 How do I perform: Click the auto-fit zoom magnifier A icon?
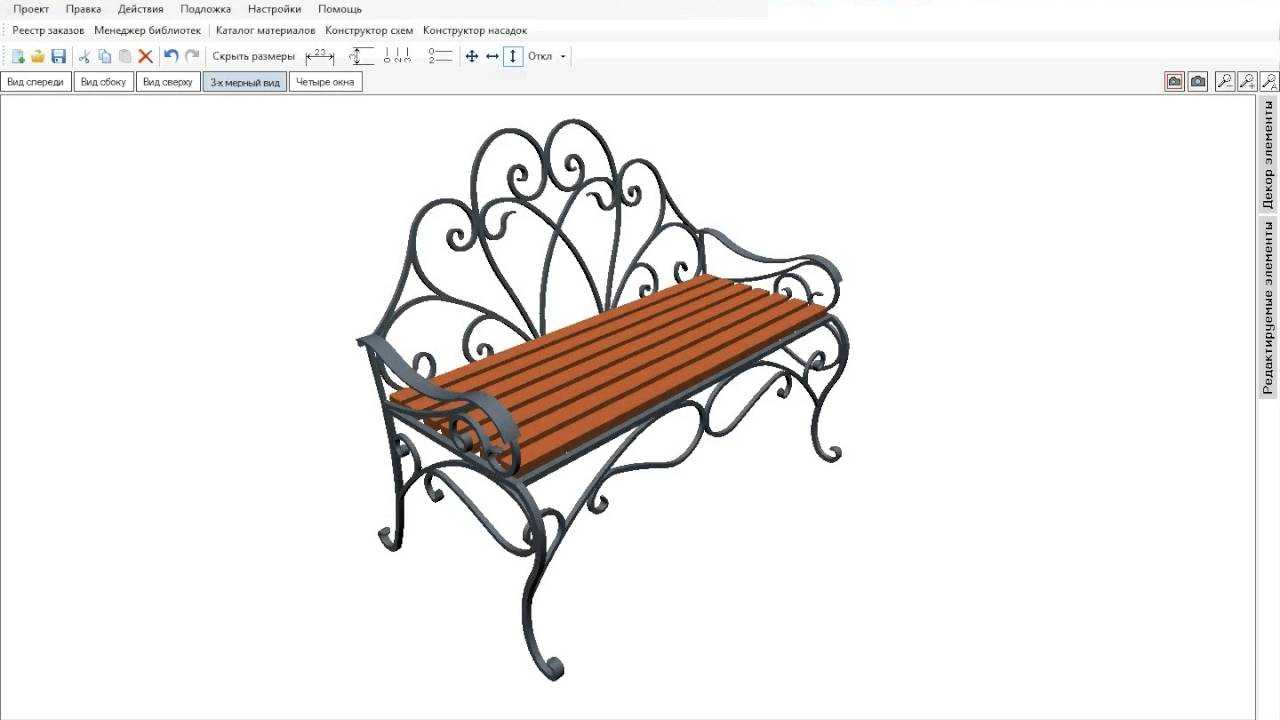pyautogui.click(x=1269, y=82)
